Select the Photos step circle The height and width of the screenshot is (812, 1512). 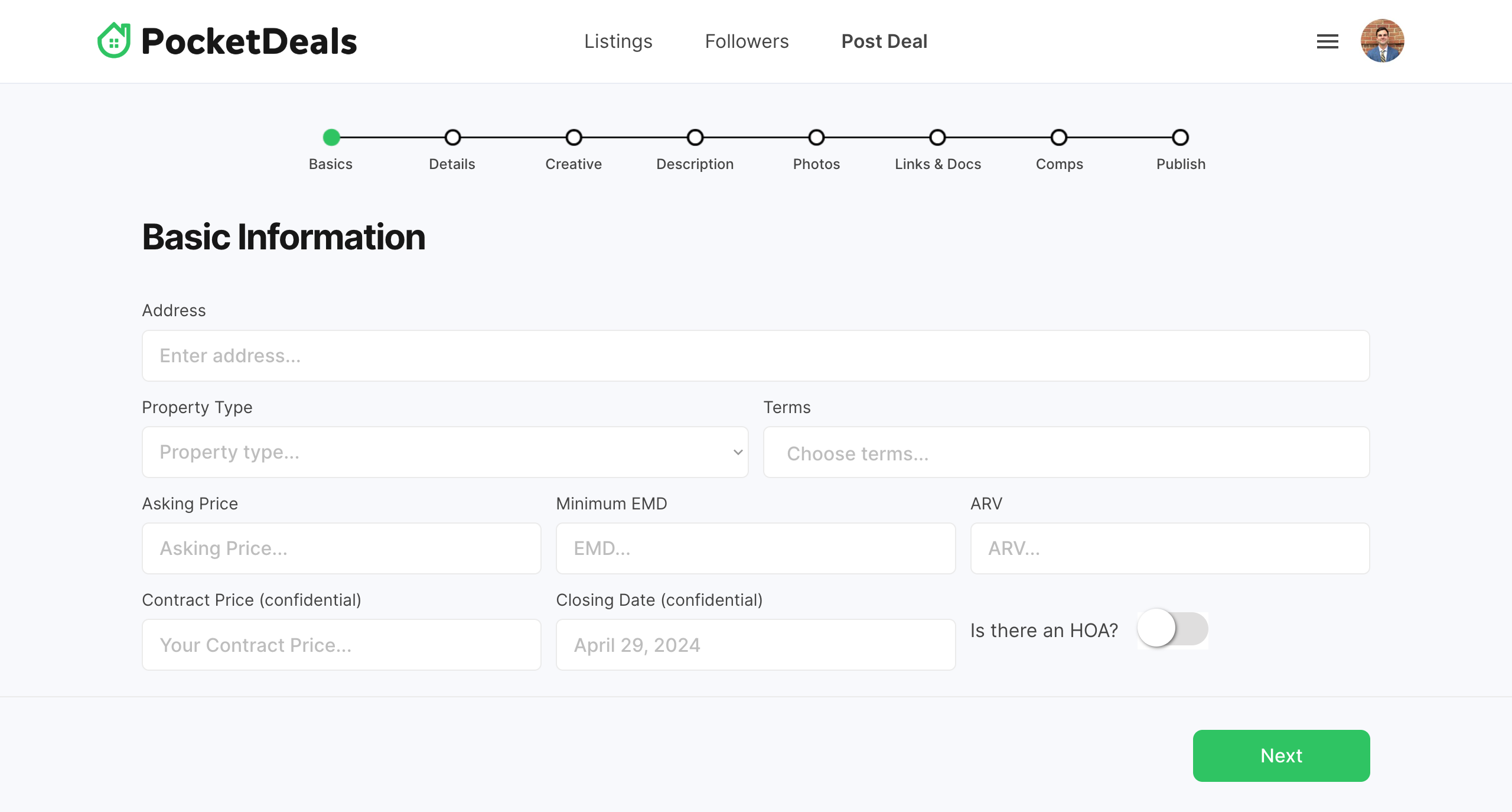[816, 138]
